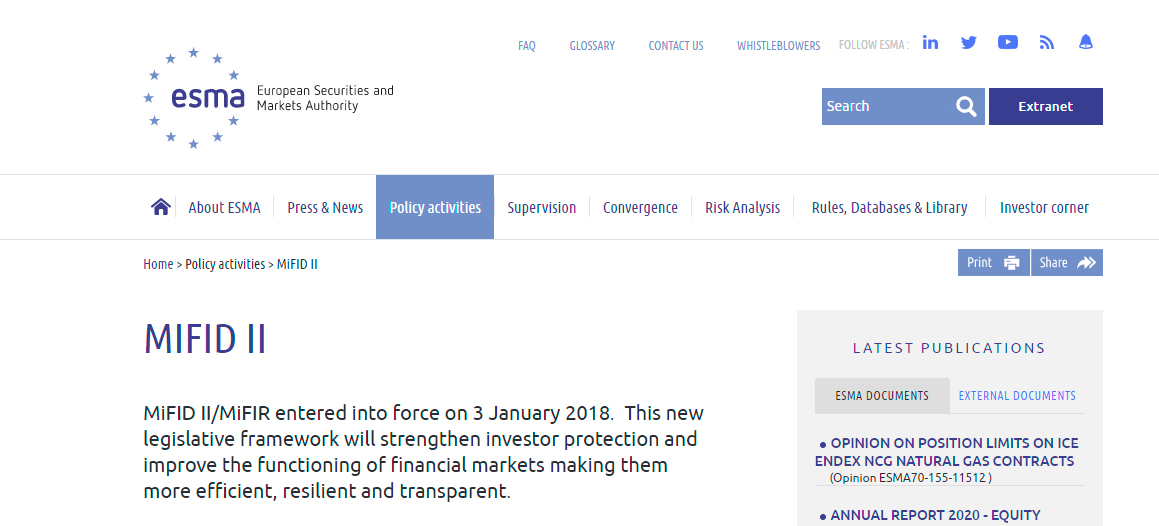This screenshot has width=1159, height=526.
Task: Click the Twitter bird icon
Action: [968, 43]
